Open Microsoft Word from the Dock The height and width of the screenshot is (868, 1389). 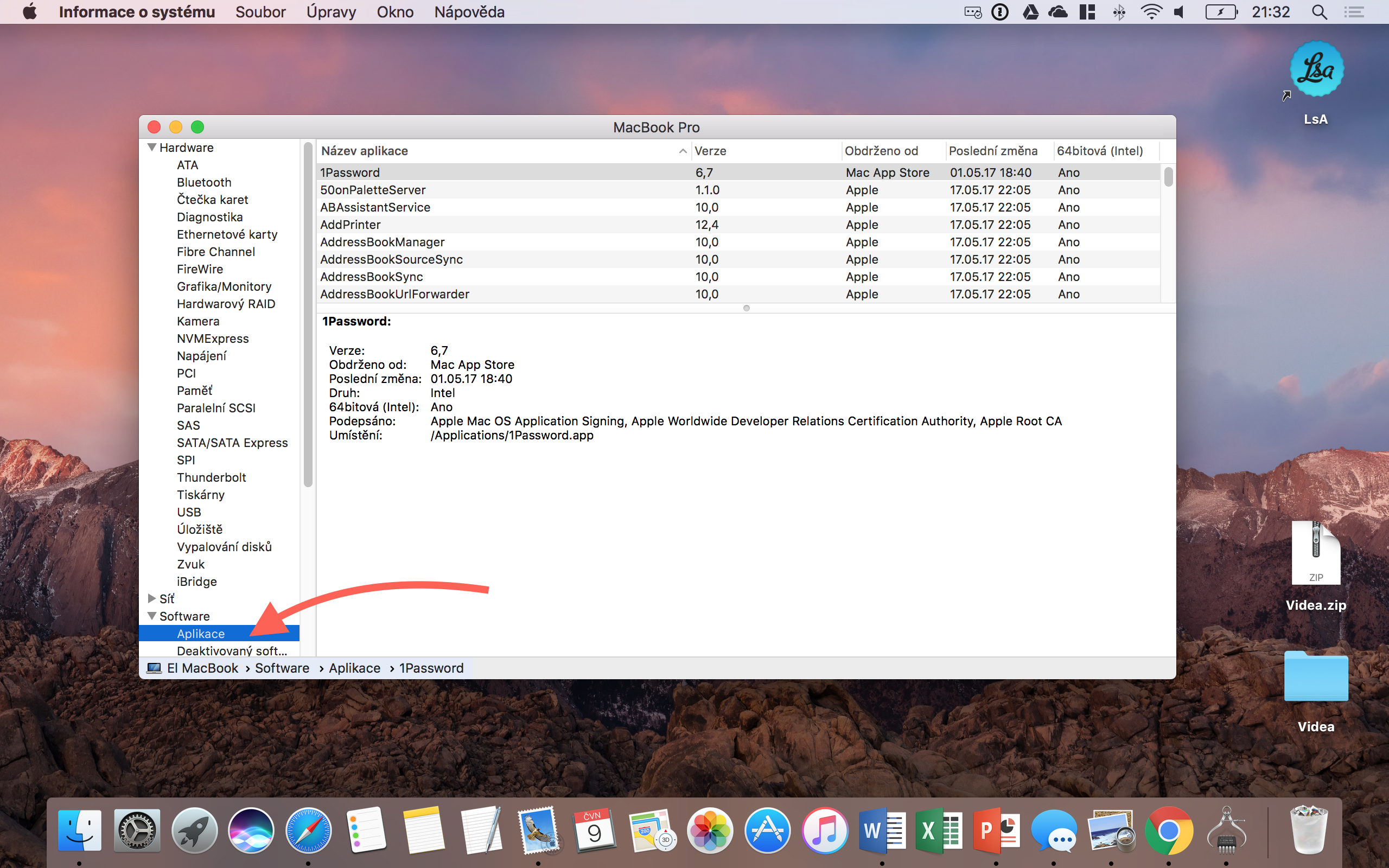882,830
